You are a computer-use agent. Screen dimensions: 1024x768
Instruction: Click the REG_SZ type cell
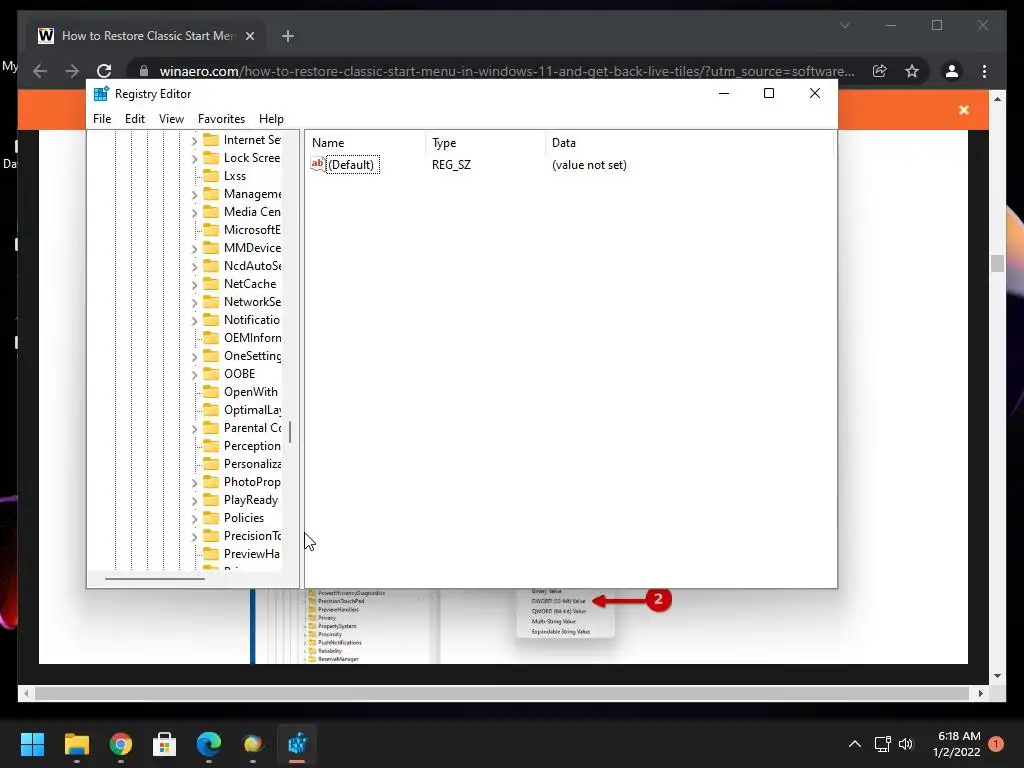[x=451, y=165]
